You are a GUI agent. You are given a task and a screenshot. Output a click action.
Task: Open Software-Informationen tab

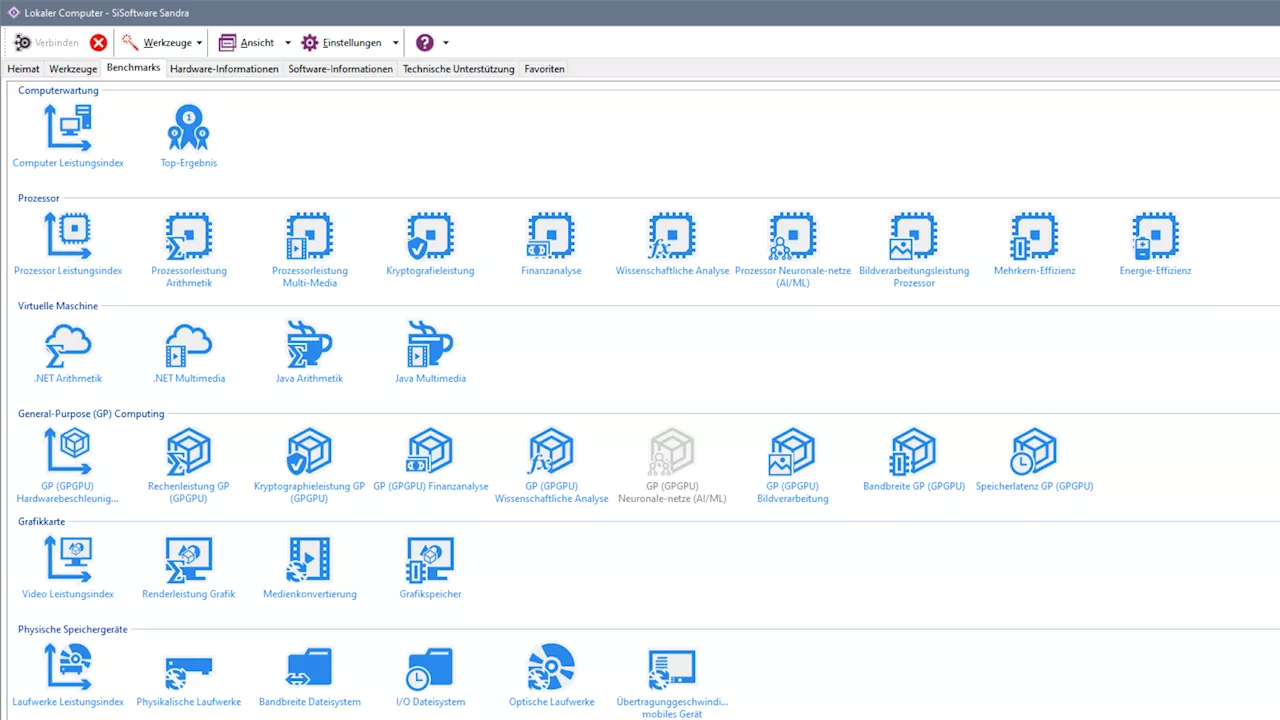[x=341, y=69]
